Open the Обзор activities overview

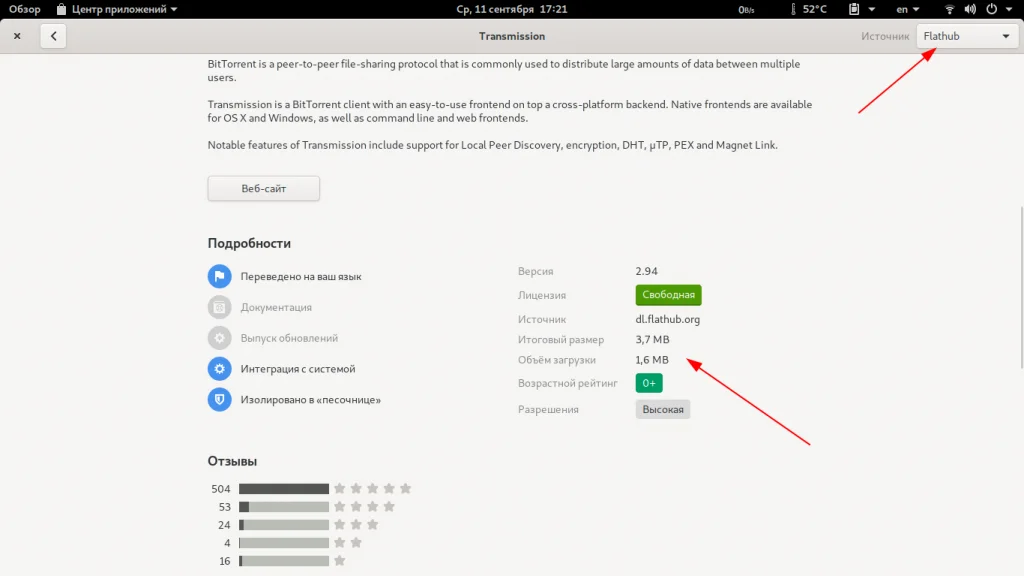(x=25, y=9)
